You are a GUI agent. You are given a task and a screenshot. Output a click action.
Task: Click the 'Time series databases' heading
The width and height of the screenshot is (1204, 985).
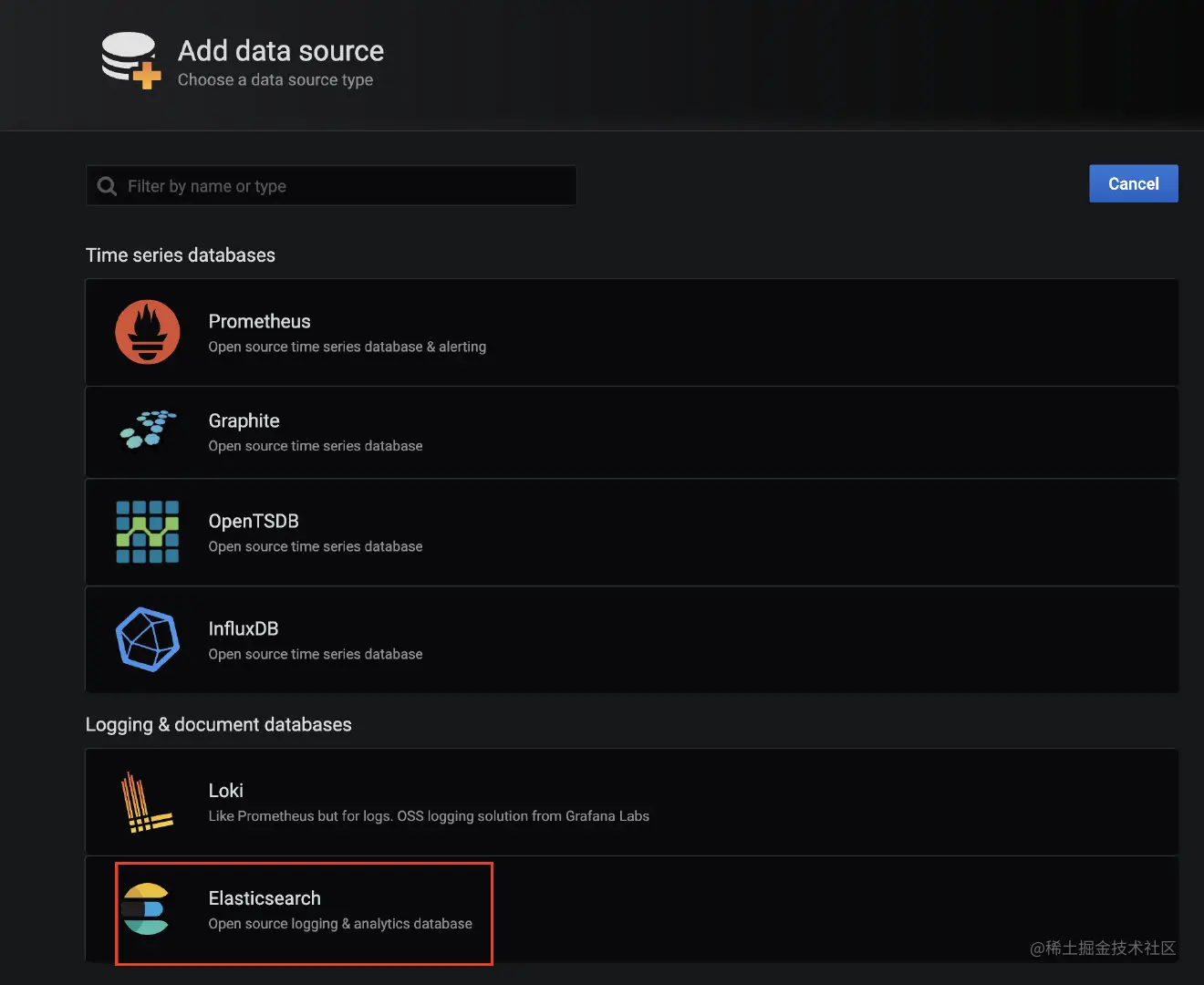(181, 255)
